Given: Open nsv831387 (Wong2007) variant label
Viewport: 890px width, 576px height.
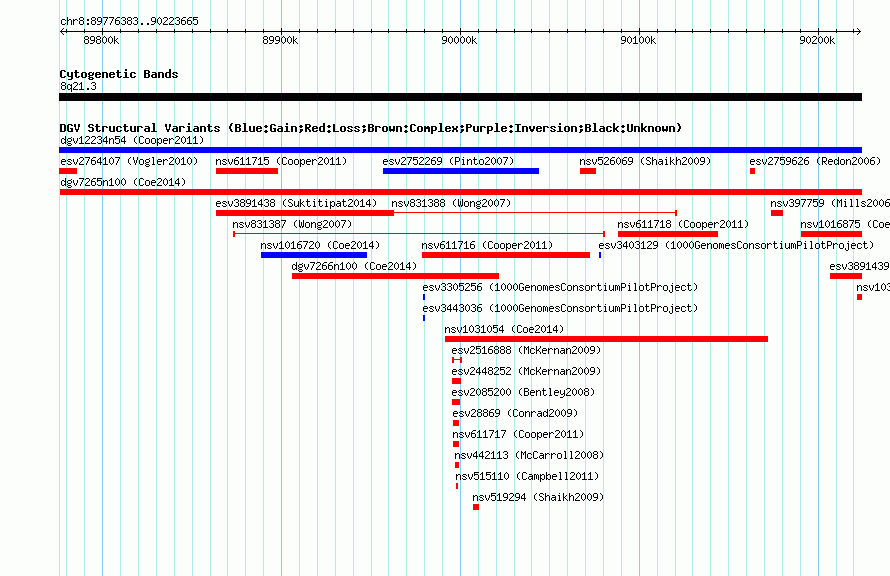Looking at the screenshot, I should click(x=292, y=224).
